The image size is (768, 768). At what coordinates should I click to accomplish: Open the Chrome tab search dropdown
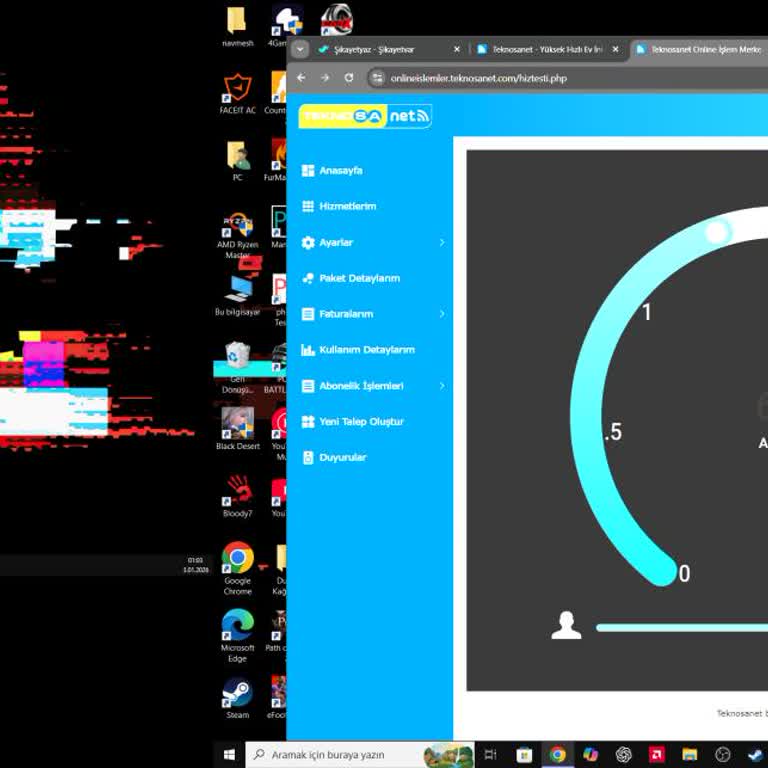coord(300,49)
